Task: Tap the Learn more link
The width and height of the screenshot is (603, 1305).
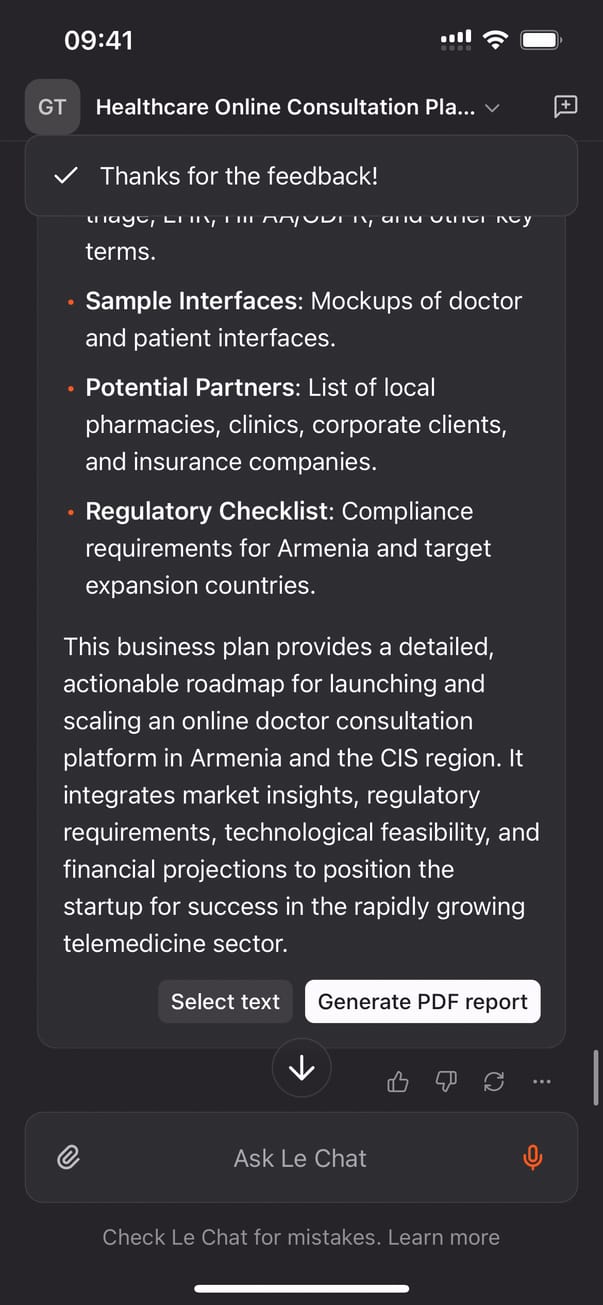Action: coord(443,1237)
